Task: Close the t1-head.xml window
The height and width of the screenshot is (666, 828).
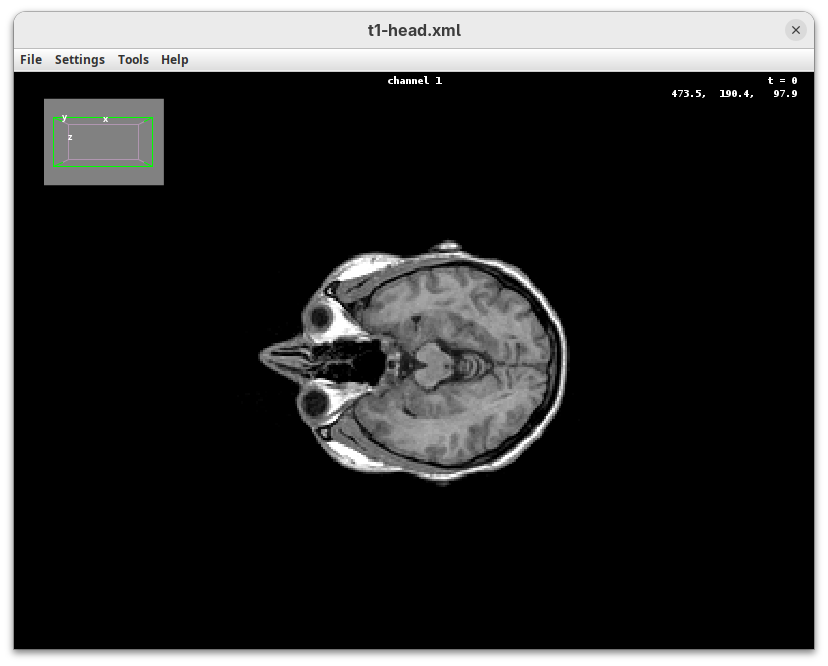Action: point(796,30)
